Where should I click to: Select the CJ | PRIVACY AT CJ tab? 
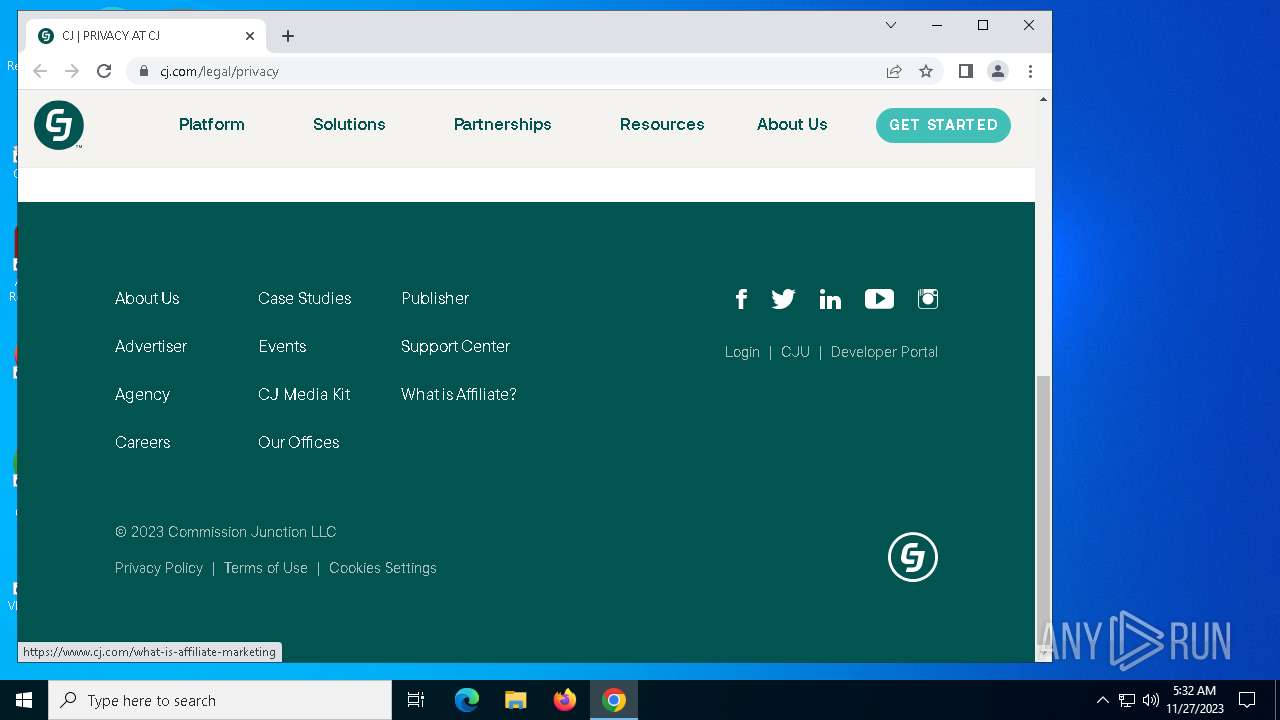pos(146,36)
